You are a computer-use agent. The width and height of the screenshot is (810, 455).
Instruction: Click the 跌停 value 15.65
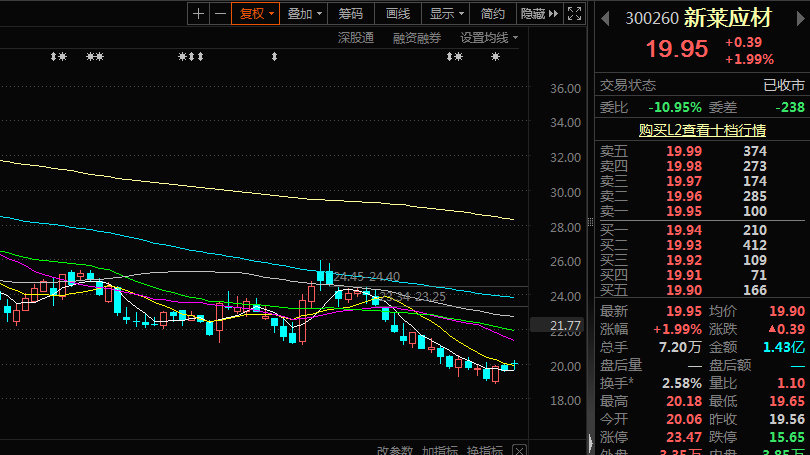tap(787, 437)
